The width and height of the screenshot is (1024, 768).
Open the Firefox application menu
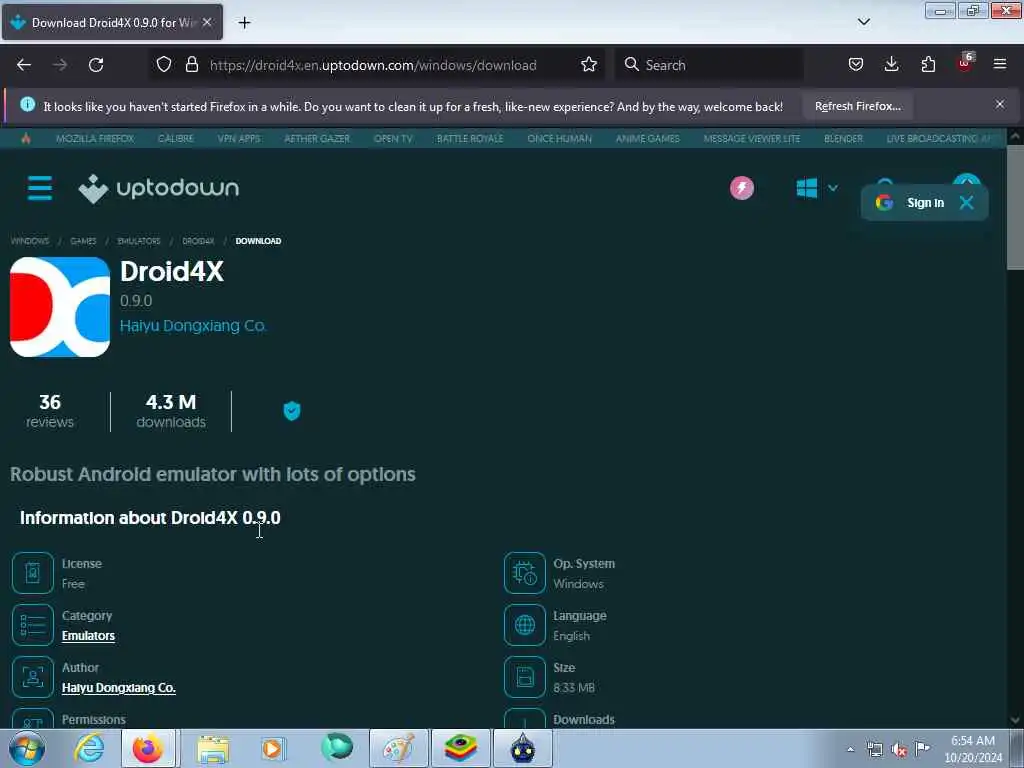point(999,64)
